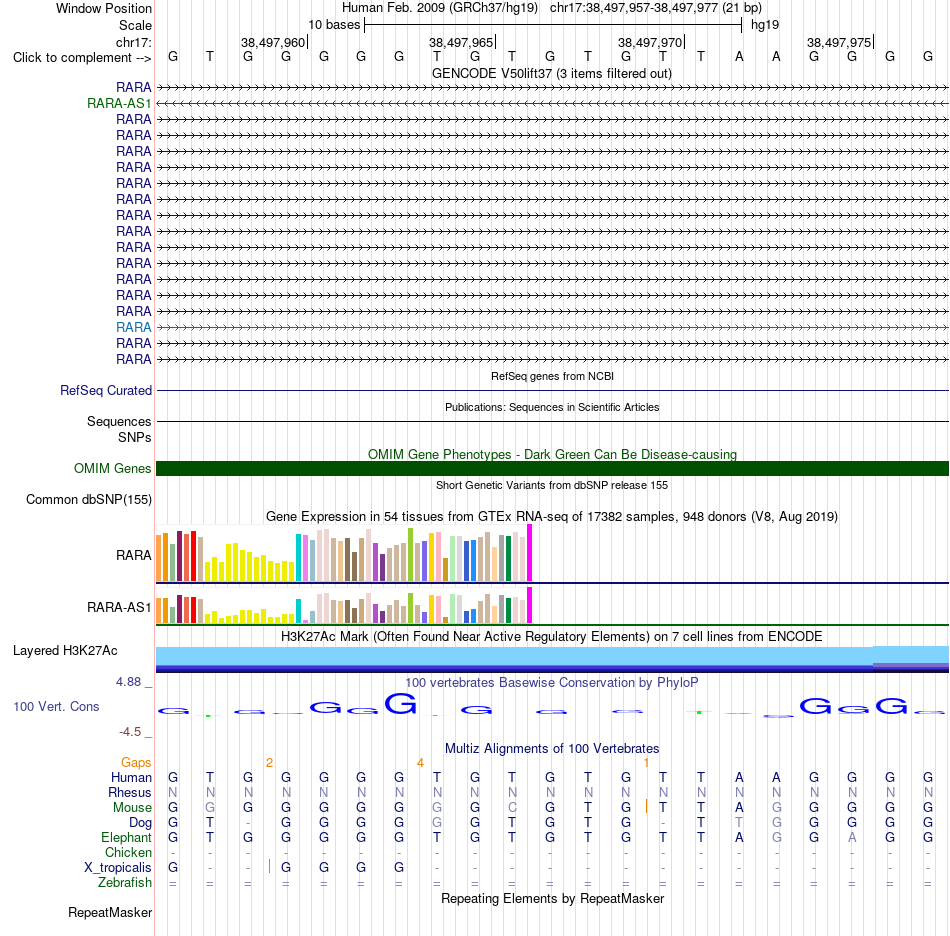
Task: Open '100 vertebrates Basewise Conservation by PhyloP' title
Action: [x=552, y=682]
